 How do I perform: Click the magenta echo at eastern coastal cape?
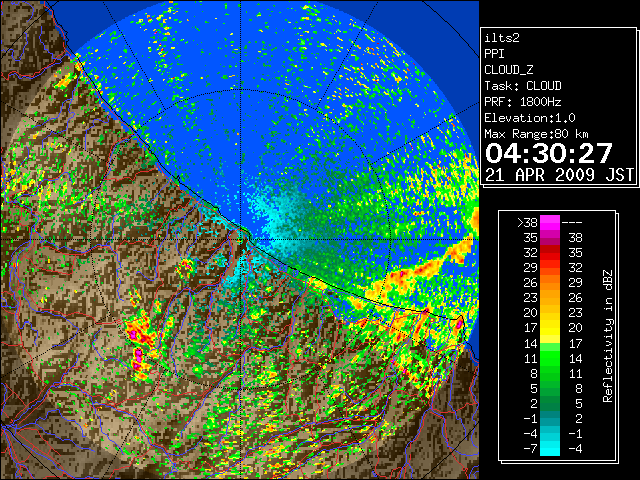459,324
